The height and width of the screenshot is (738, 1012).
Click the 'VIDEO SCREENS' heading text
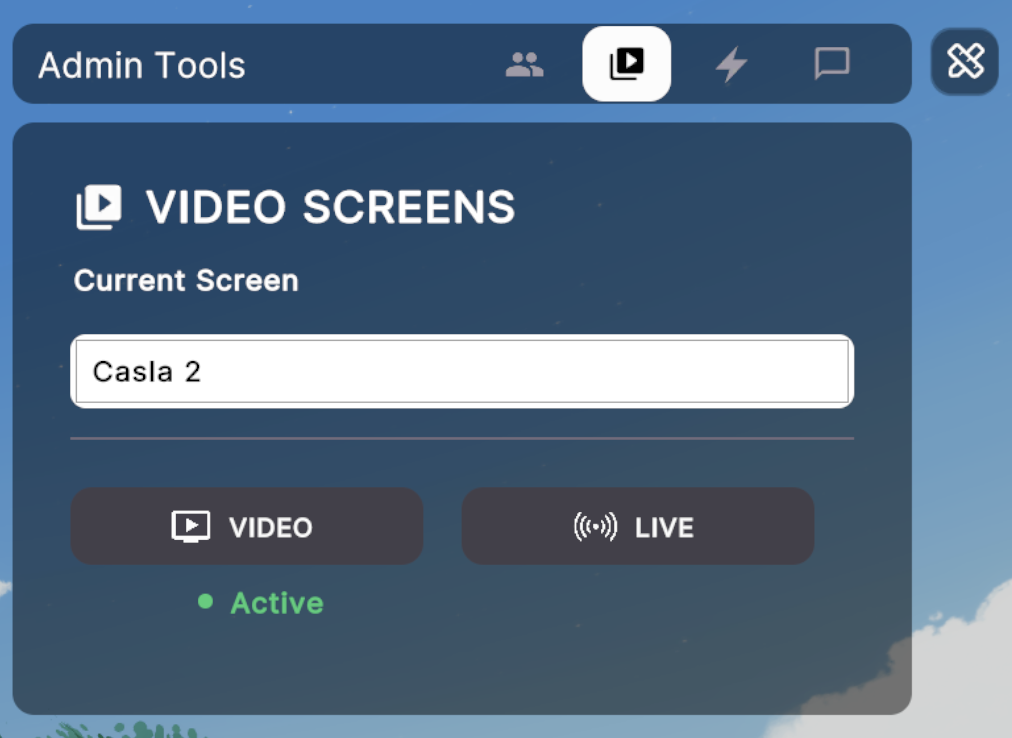pyautogui.click(x=331, y=208)
